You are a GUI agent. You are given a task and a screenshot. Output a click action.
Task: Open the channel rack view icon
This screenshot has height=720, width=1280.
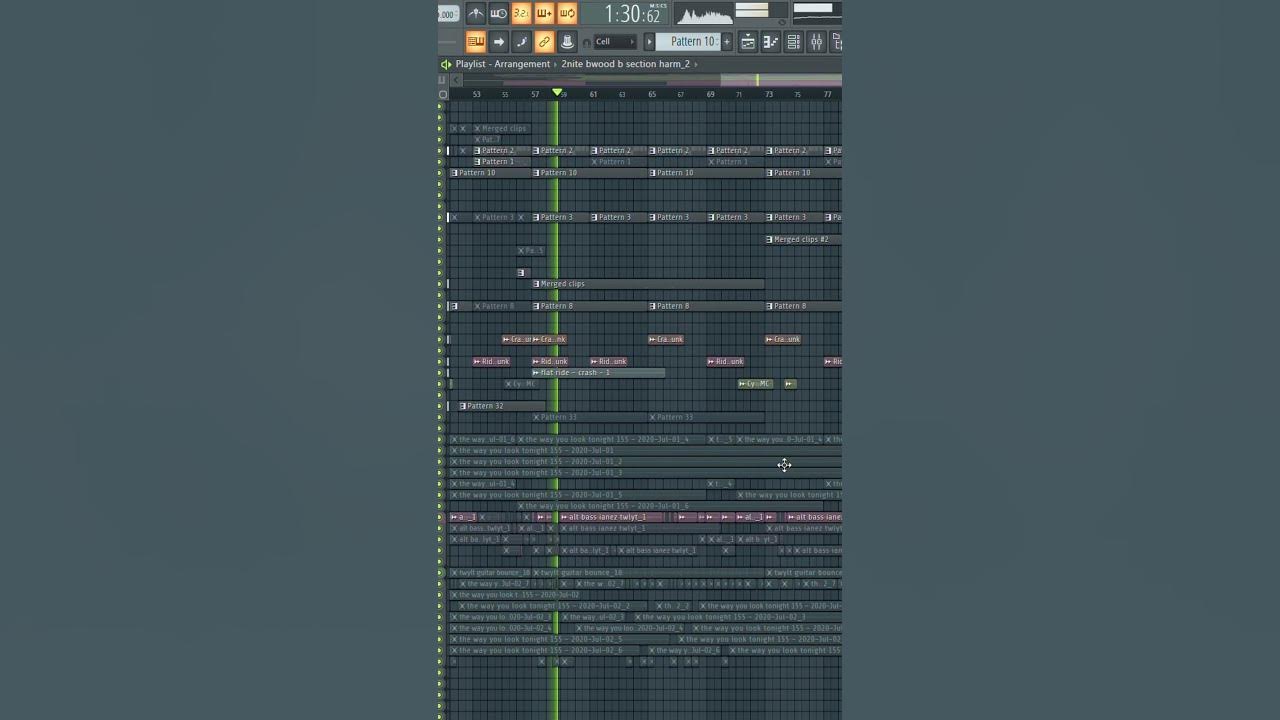[x=793, y=42]
